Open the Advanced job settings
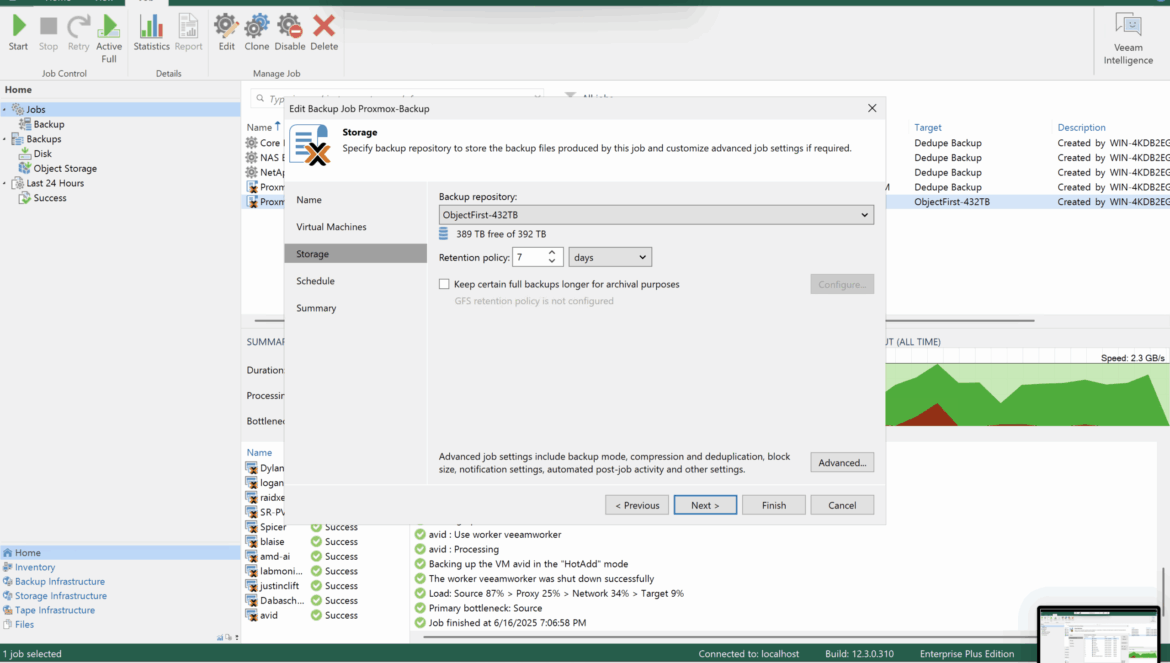This screenshot has height=663, width=1170. [842, 462]
